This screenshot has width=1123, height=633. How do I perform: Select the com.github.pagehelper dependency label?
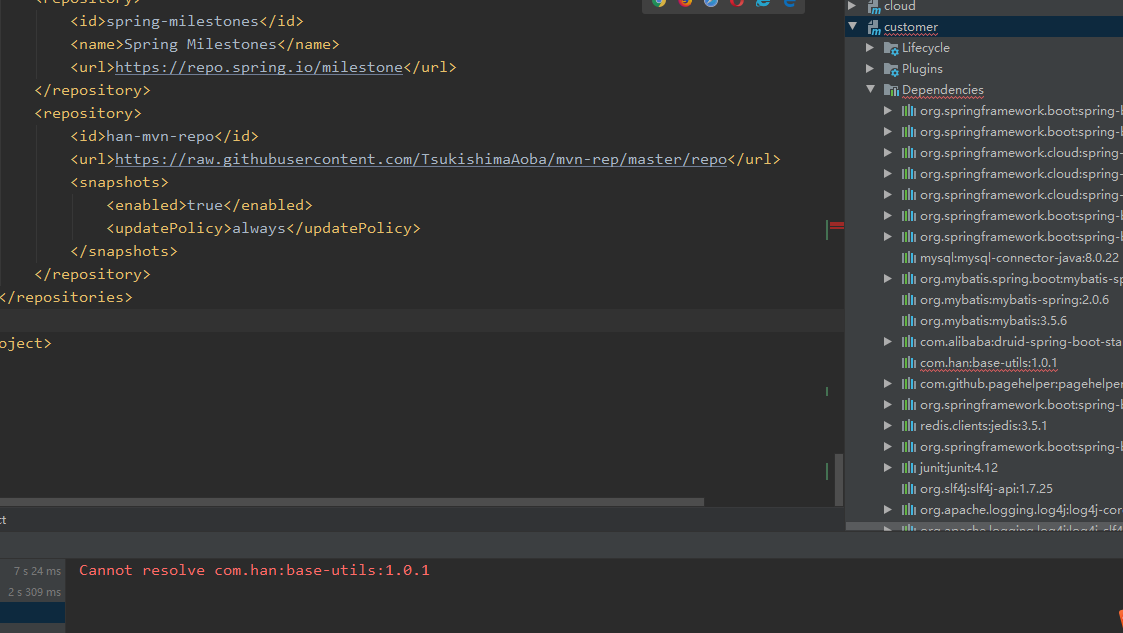coord(1021,384)
